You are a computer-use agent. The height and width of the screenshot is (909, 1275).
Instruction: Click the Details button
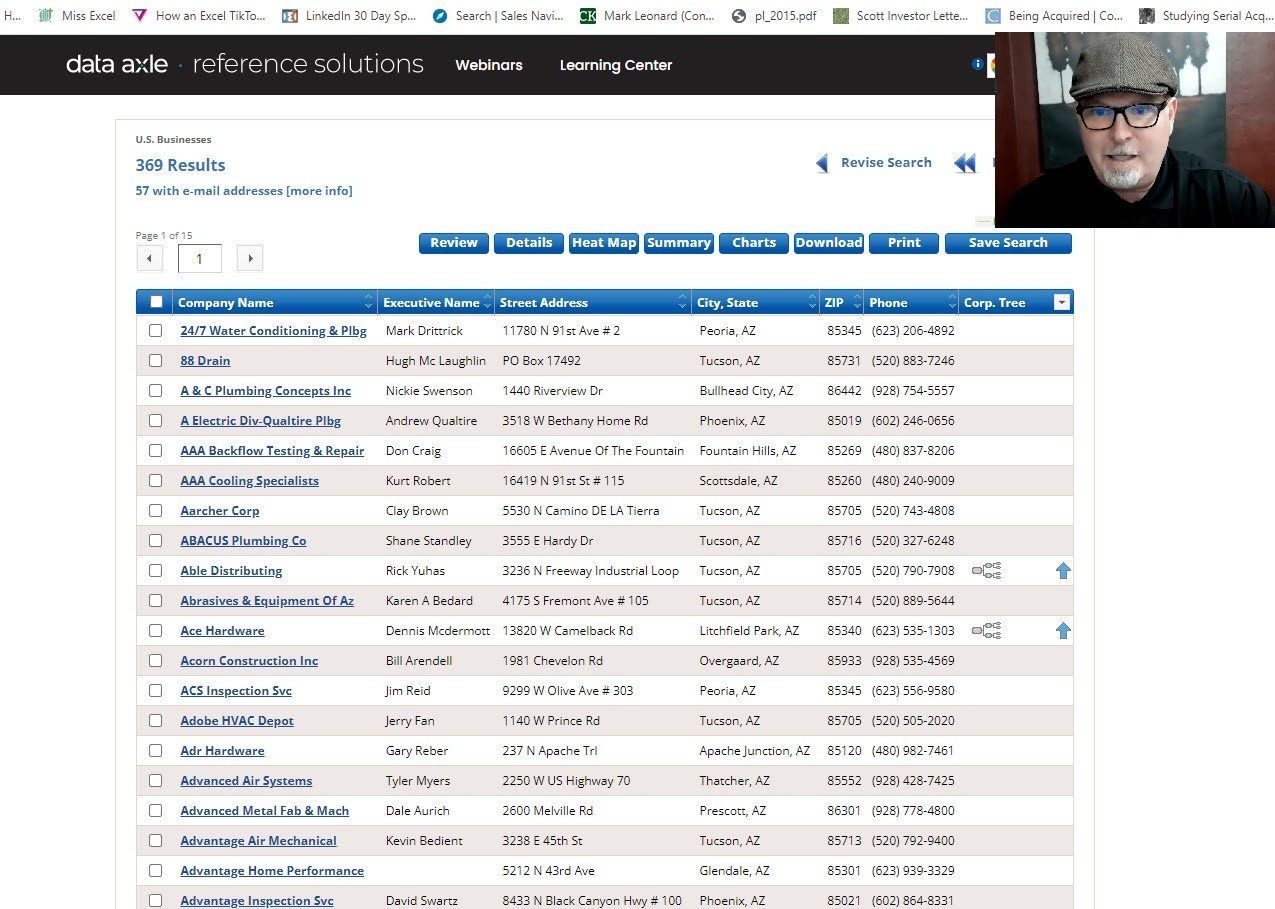point(529,243)
